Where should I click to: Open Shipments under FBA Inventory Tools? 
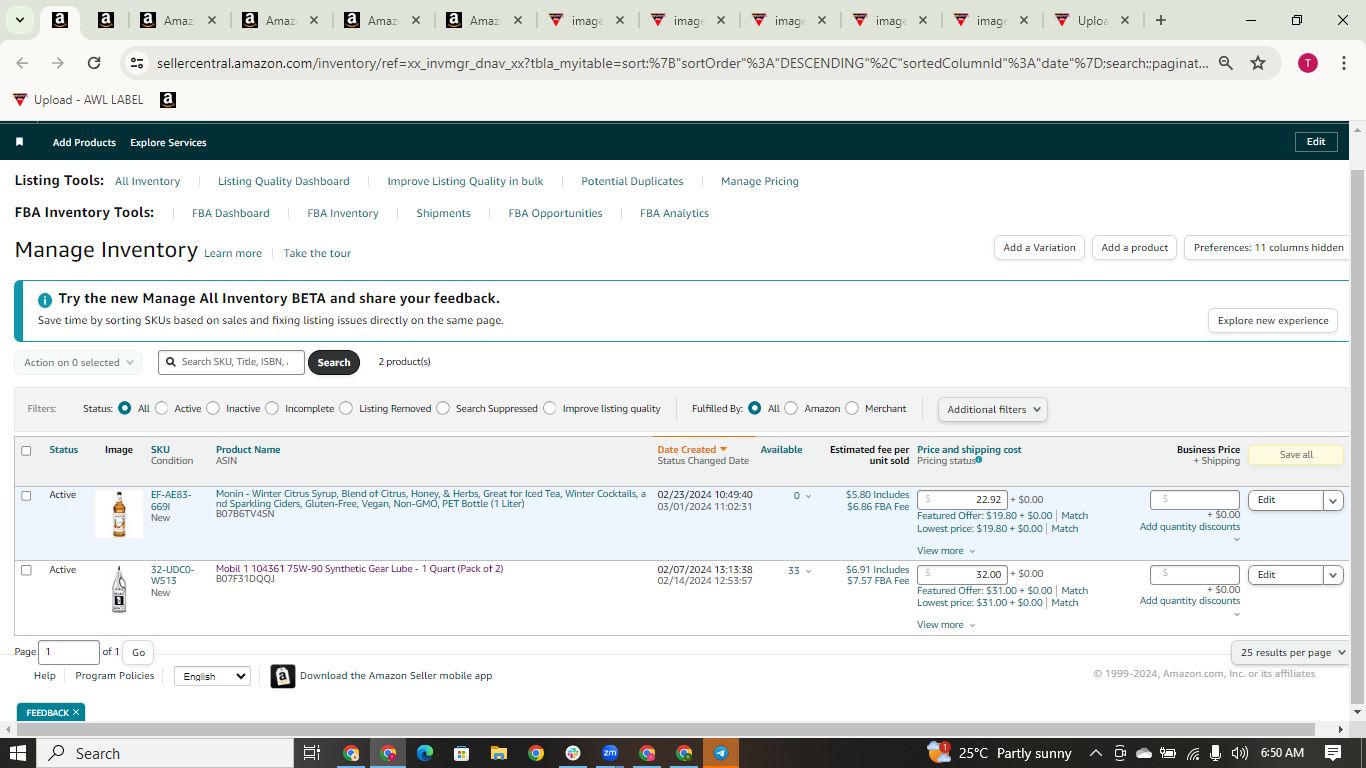[443, 213]
